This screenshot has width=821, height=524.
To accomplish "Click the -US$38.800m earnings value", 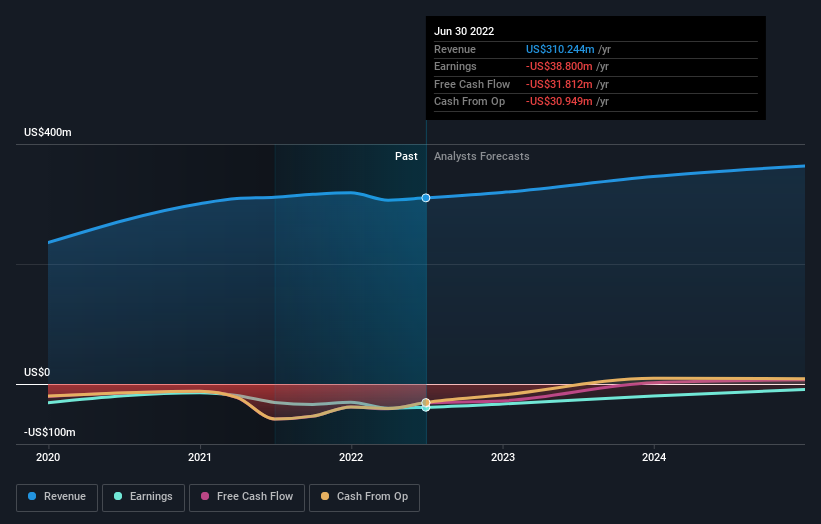I will pyautogui.click(x=559, y=66).
